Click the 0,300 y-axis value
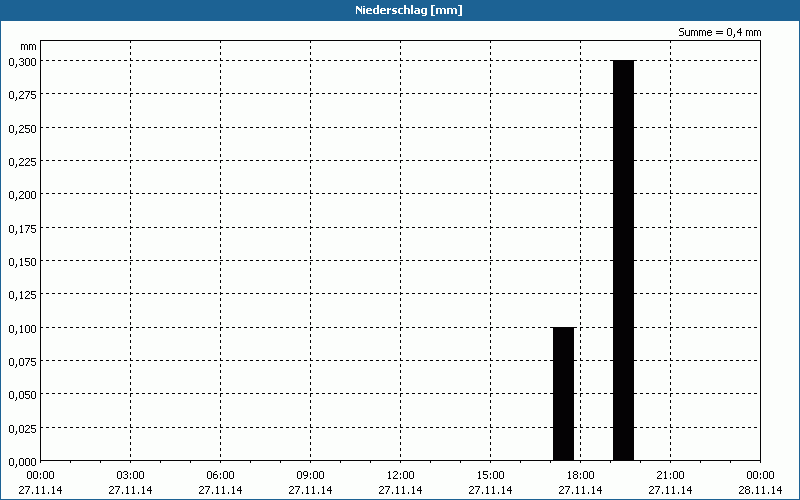The image size is (800, 500). (22, 61)
